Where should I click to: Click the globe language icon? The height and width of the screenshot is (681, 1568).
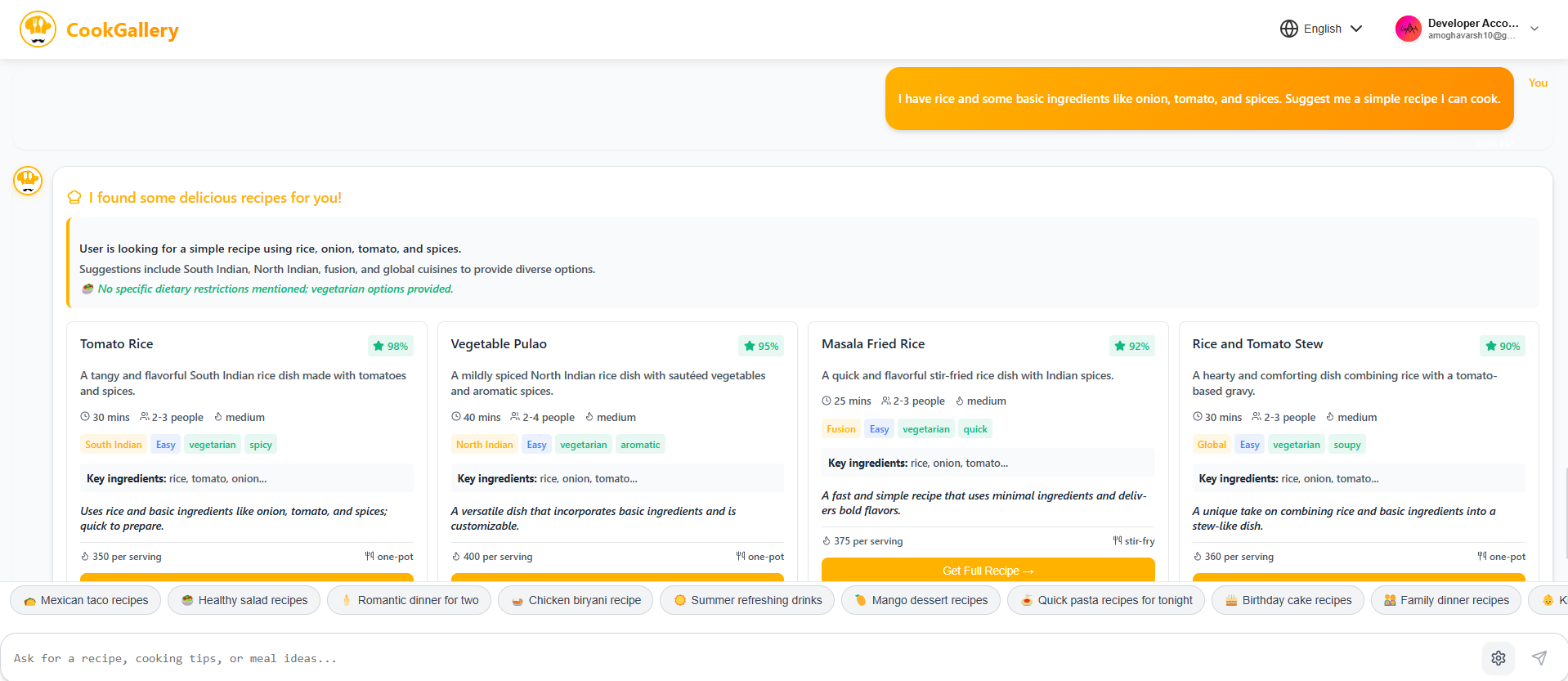click(1288, 29)
